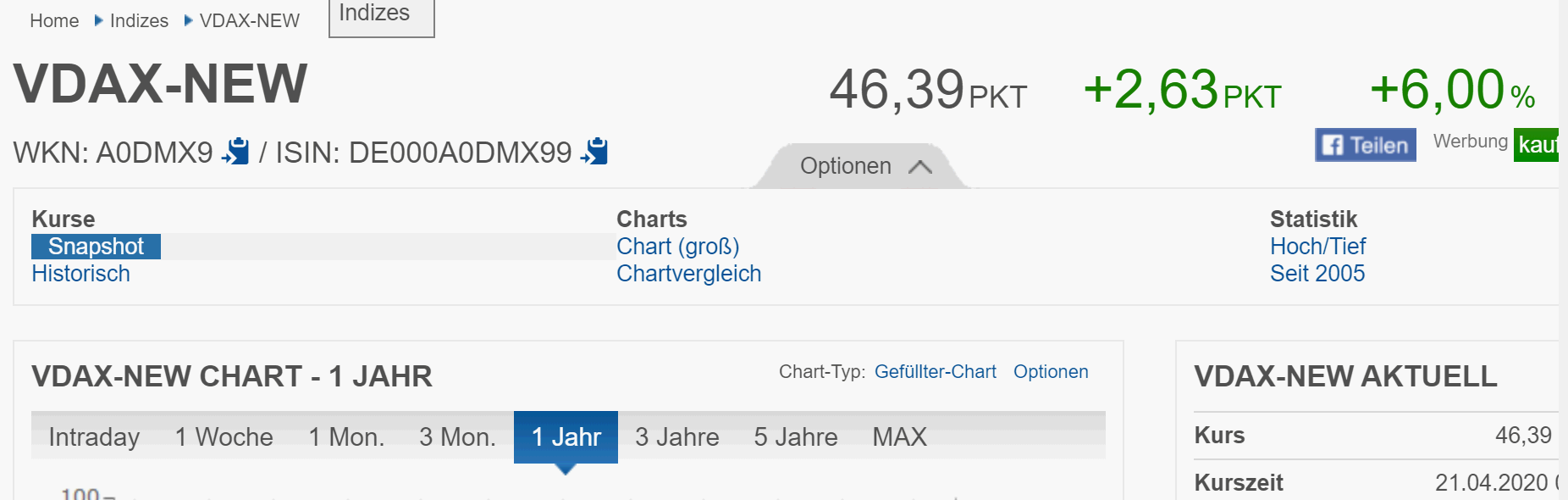Screen dimensions: 1568x500
Task: Open the Seit 2005 statistics
Action: [1317, 274]
